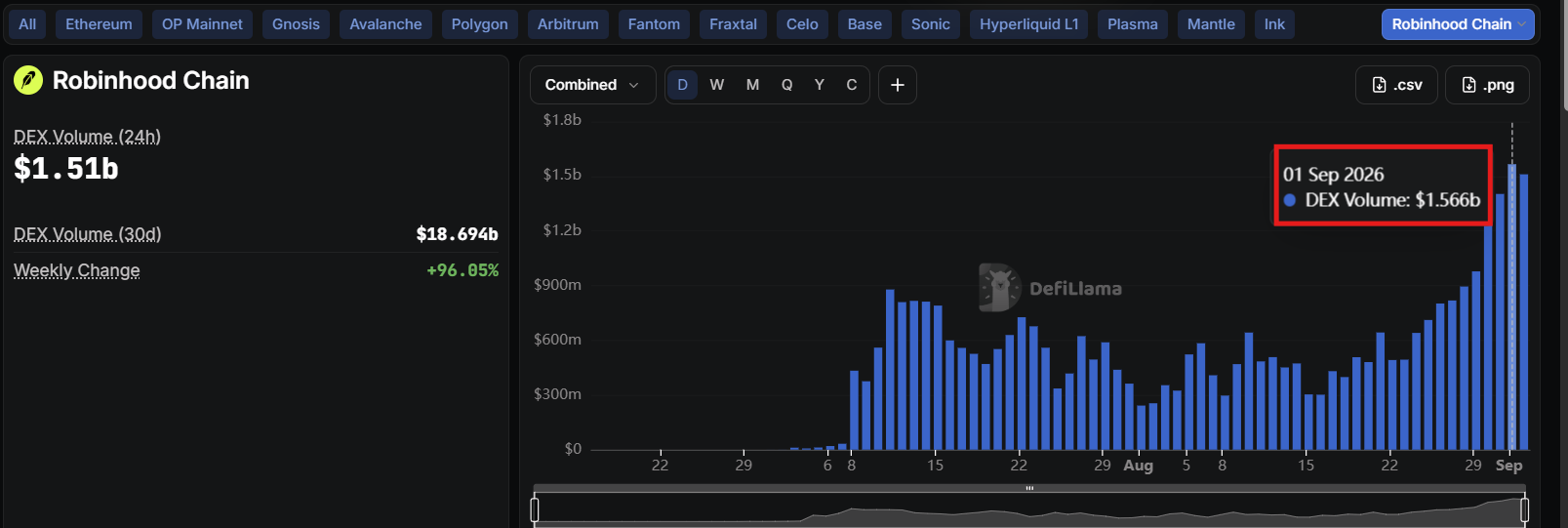Switch to weekly W interval

pos(717,85)
